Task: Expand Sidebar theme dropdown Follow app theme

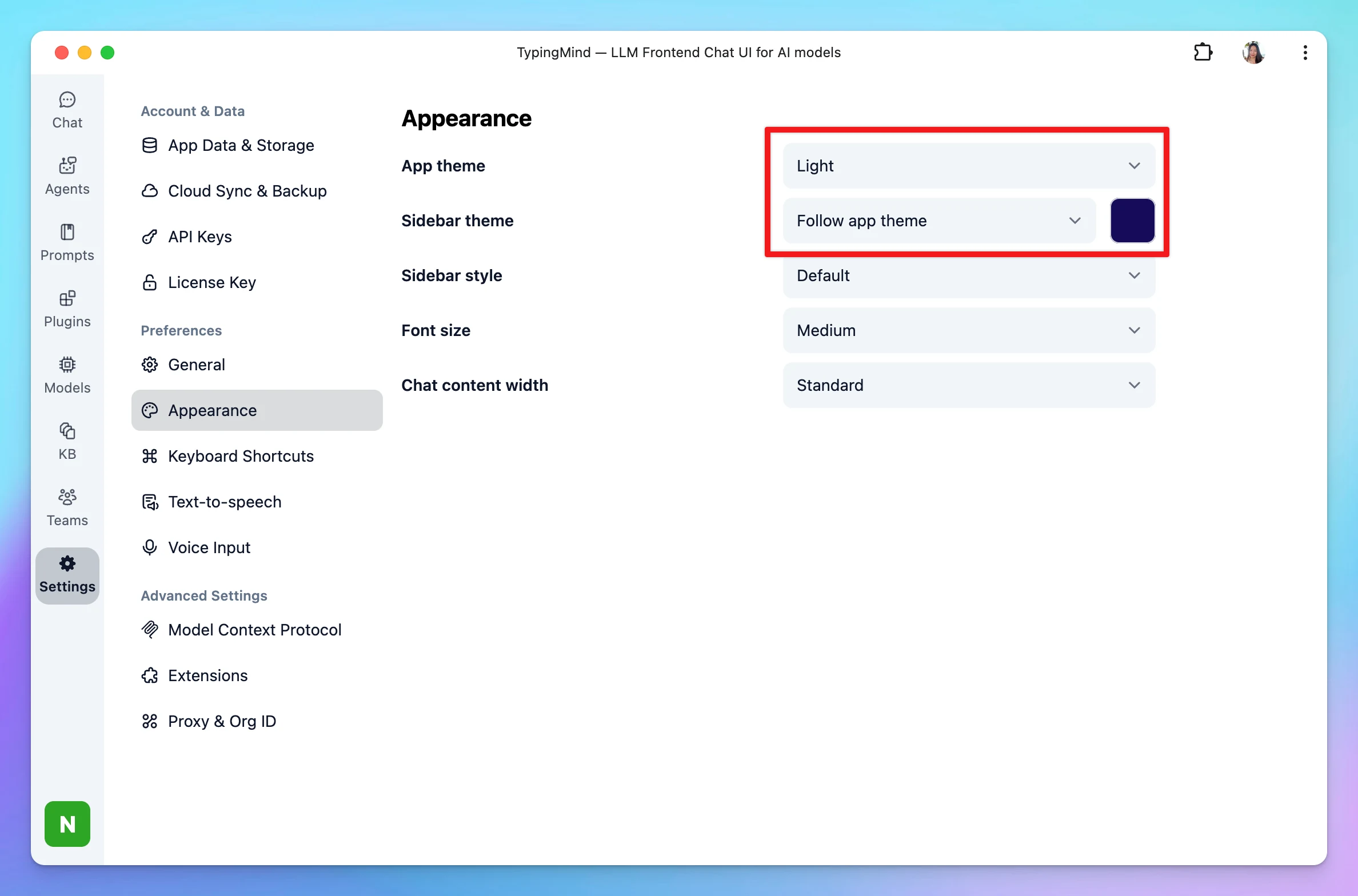Action: (939, 221)
